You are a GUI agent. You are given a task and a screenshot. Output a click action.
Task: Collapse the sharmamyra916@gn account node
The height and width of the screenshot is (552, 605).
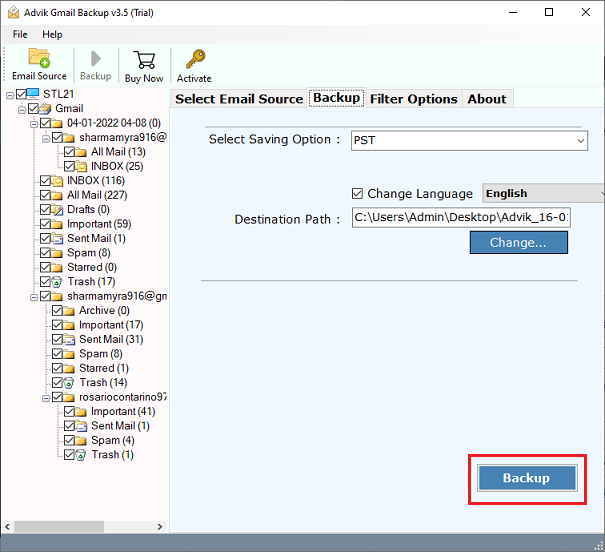point(34,297)
